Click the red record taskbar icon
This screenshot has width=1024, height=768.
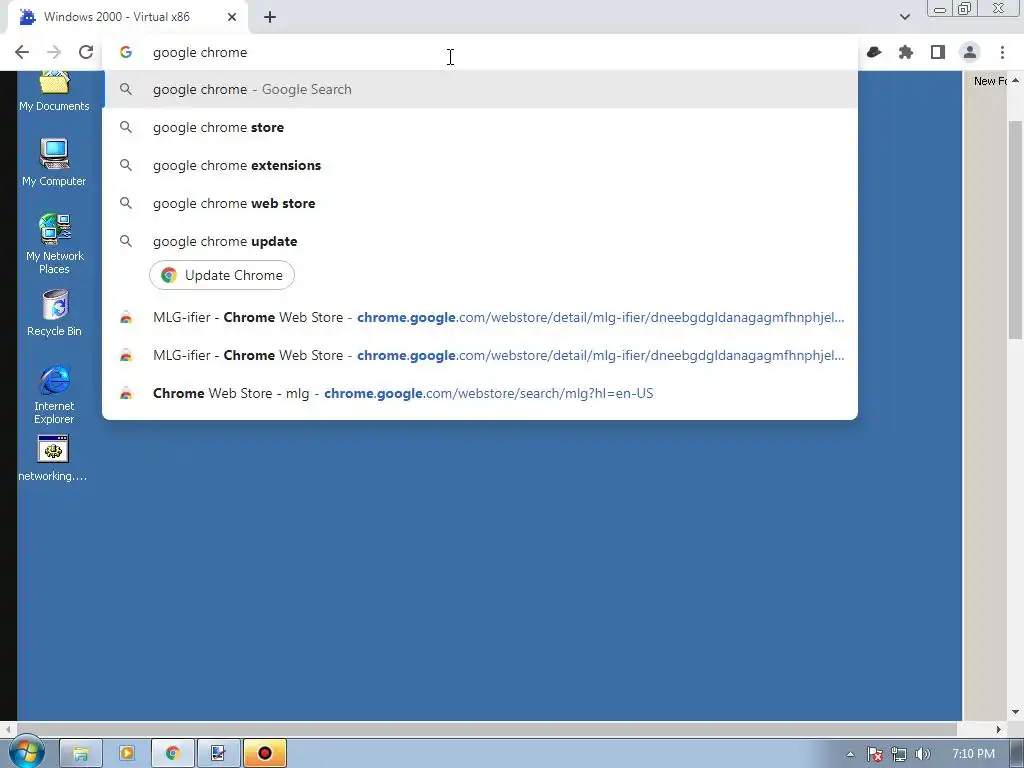click(264, 754)
